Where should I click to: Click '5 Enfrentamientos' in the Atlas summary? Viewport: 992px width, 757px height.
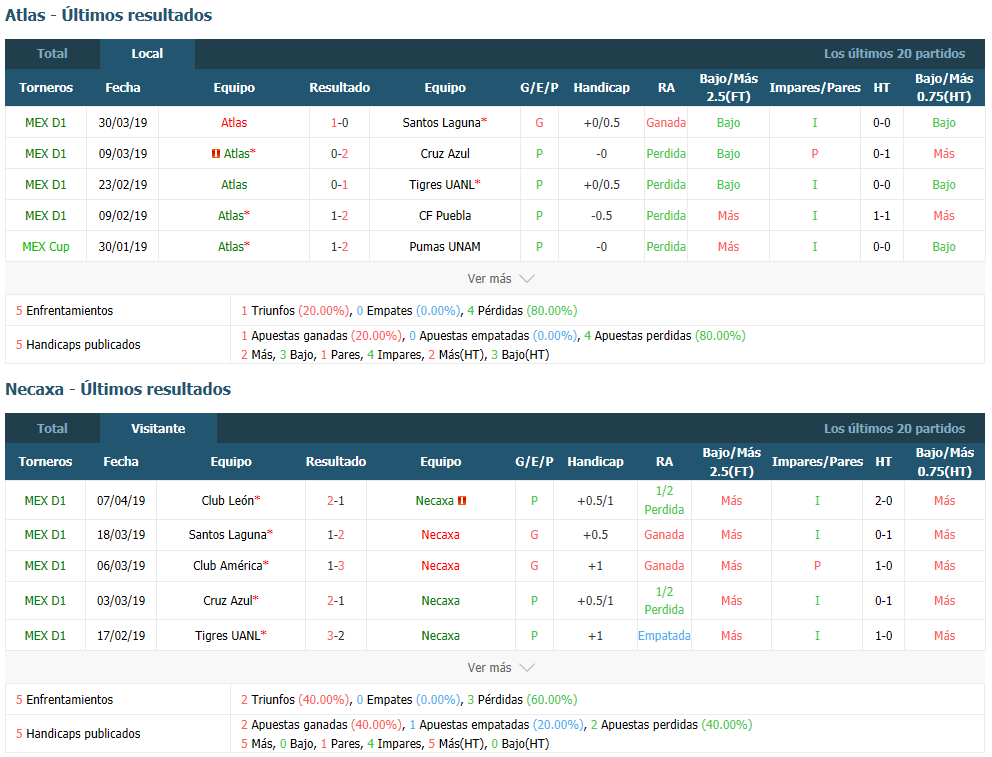click(65, 311)
